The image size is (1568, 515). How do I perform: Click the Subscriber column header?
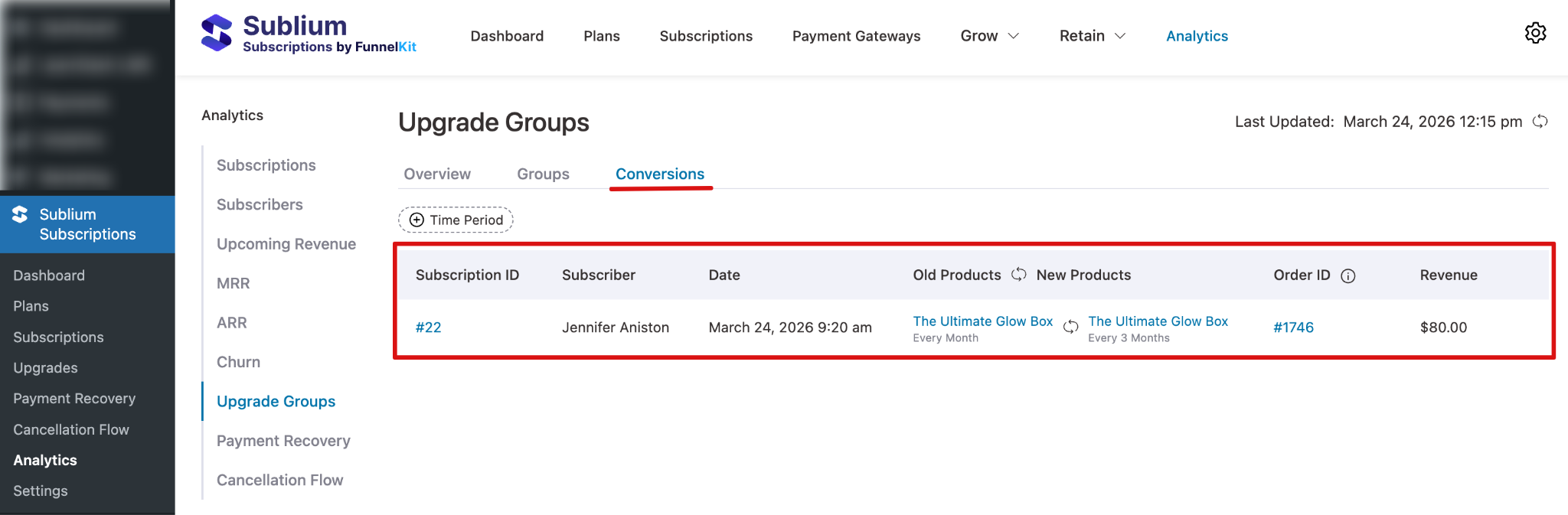coord(599,275)
